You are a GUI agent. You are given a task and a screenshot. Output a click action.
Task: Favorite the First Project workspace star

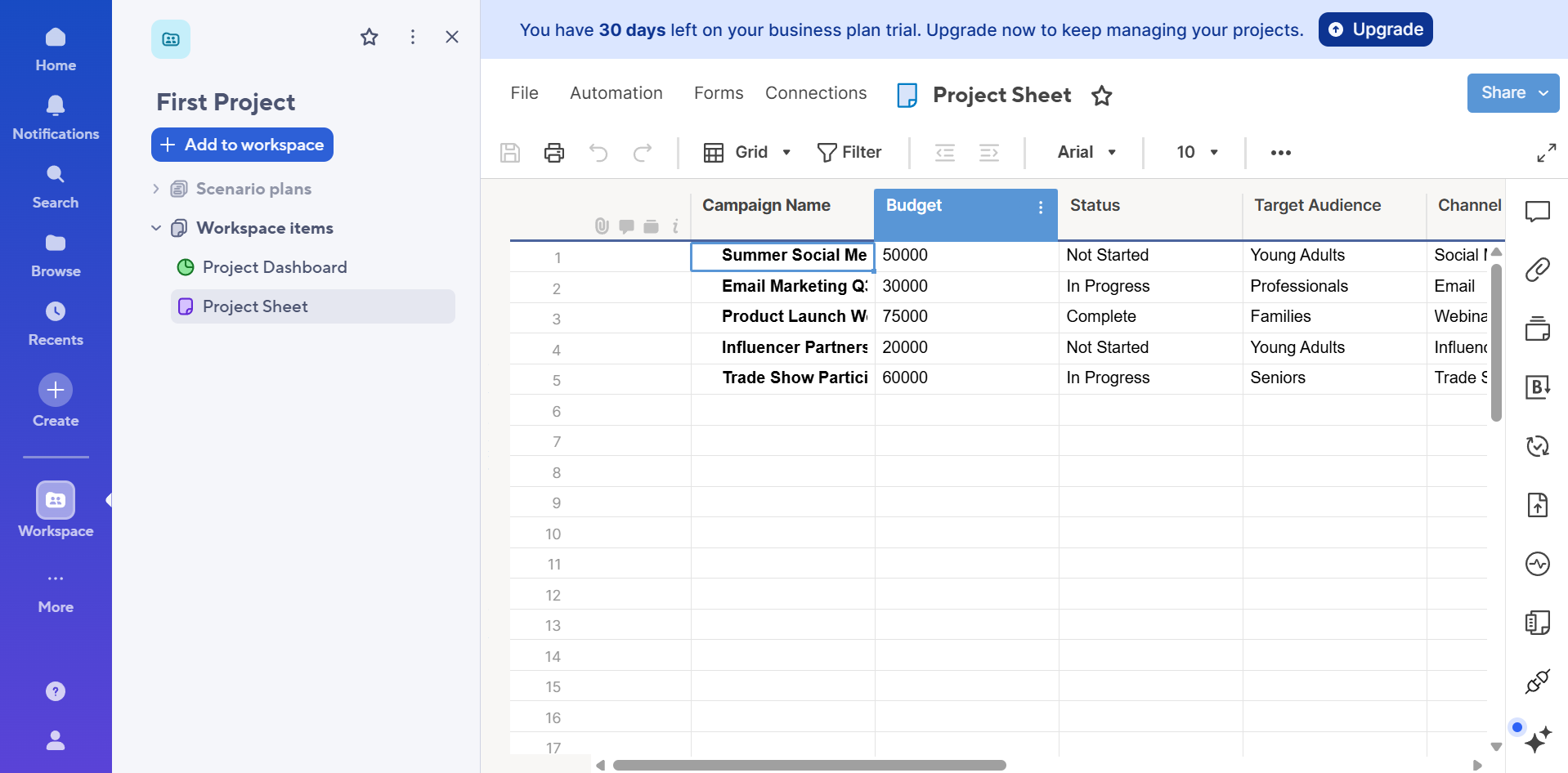pos(370,37)
